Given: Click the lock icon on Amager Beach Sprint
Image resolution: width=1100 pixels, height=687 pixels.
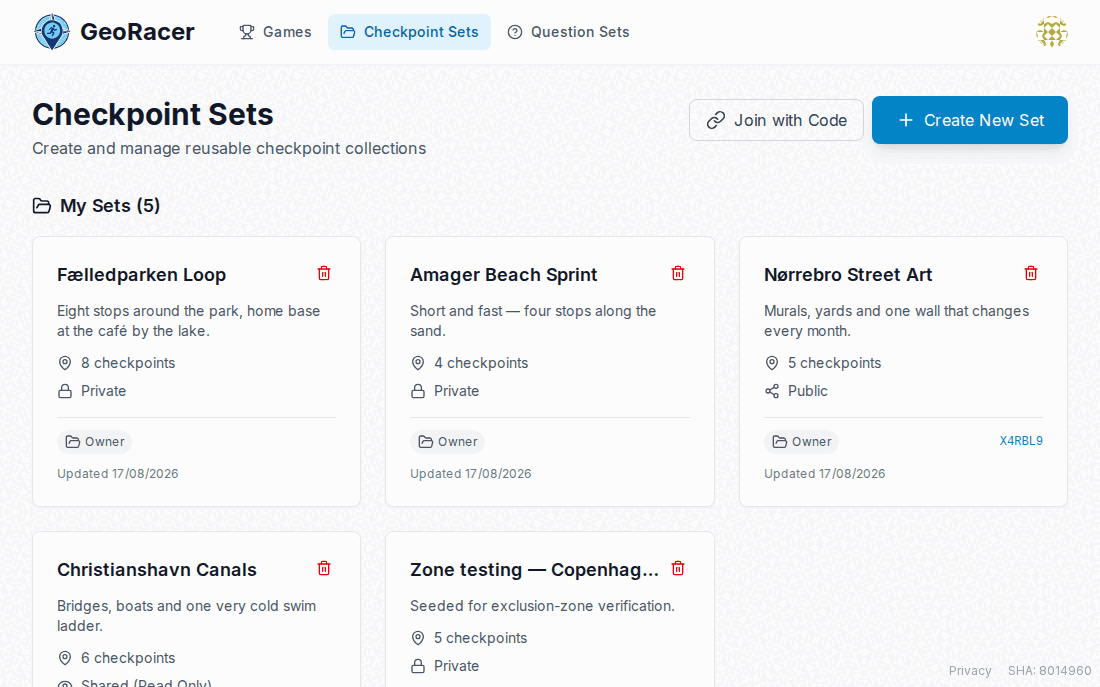Looking at the screenshot, I should 417,391.
